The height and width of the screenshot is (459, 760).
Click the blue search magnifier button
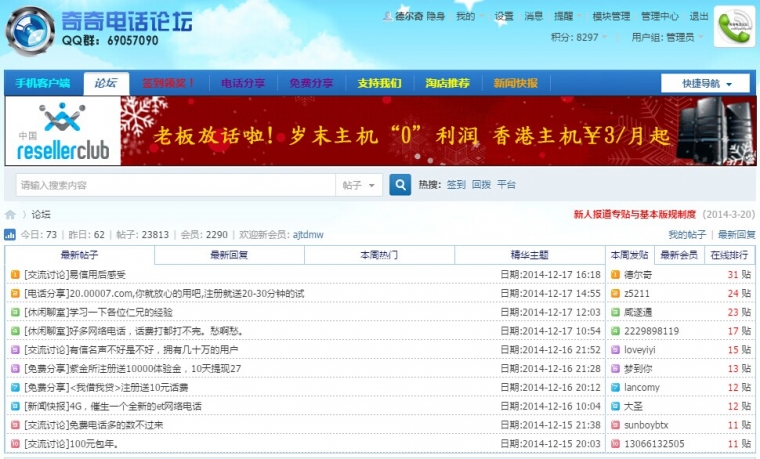point(400,185)
